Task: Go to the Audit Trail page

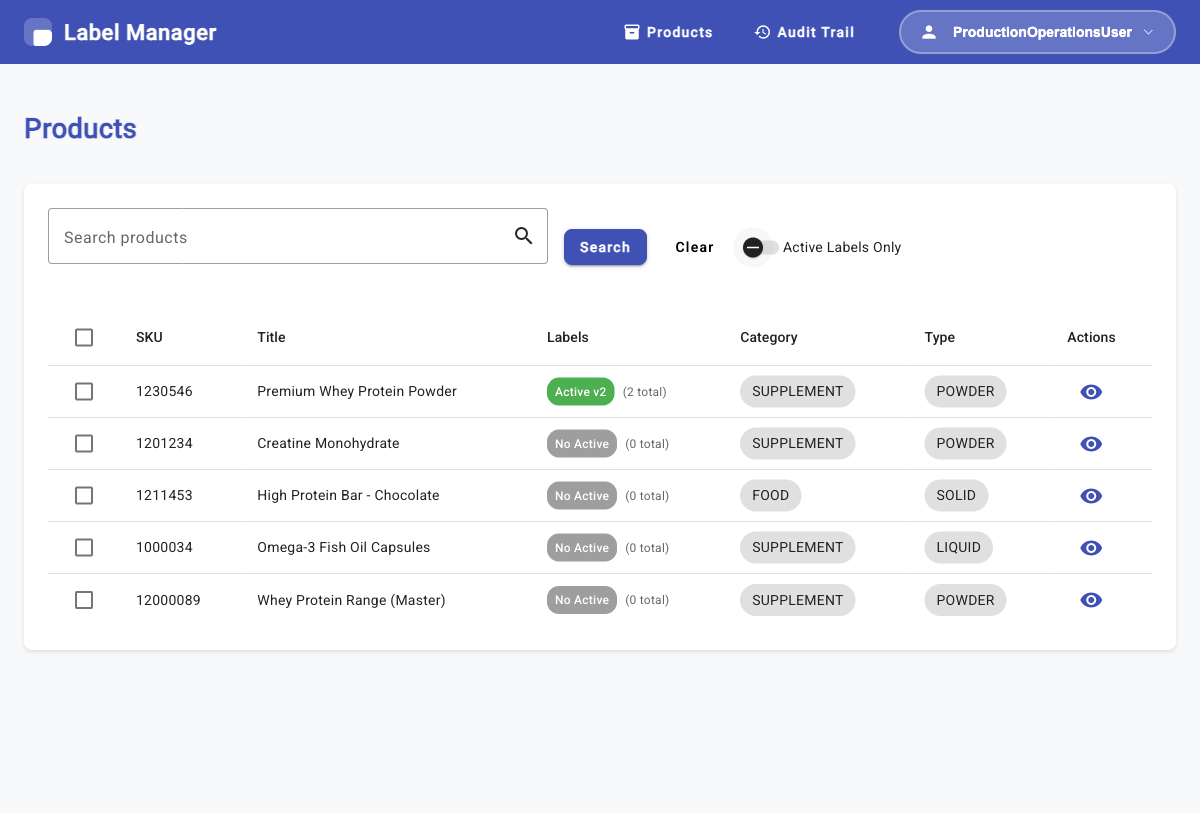Action: tap(804, 32)
